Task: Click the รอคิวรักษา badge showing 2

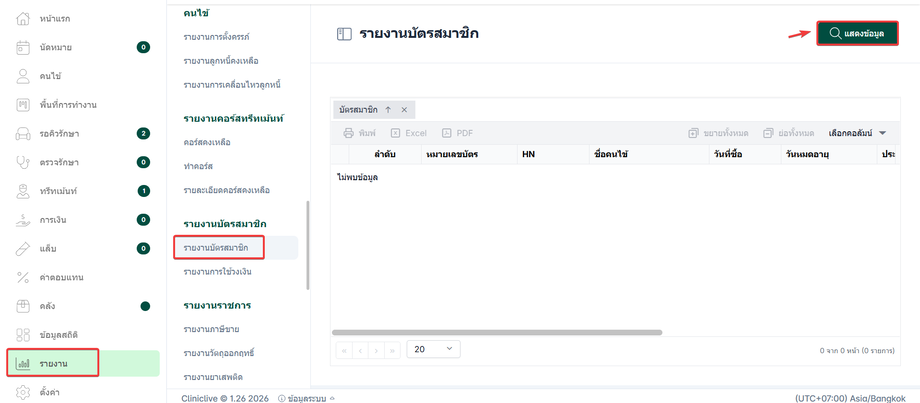Action: pos(143,133)
